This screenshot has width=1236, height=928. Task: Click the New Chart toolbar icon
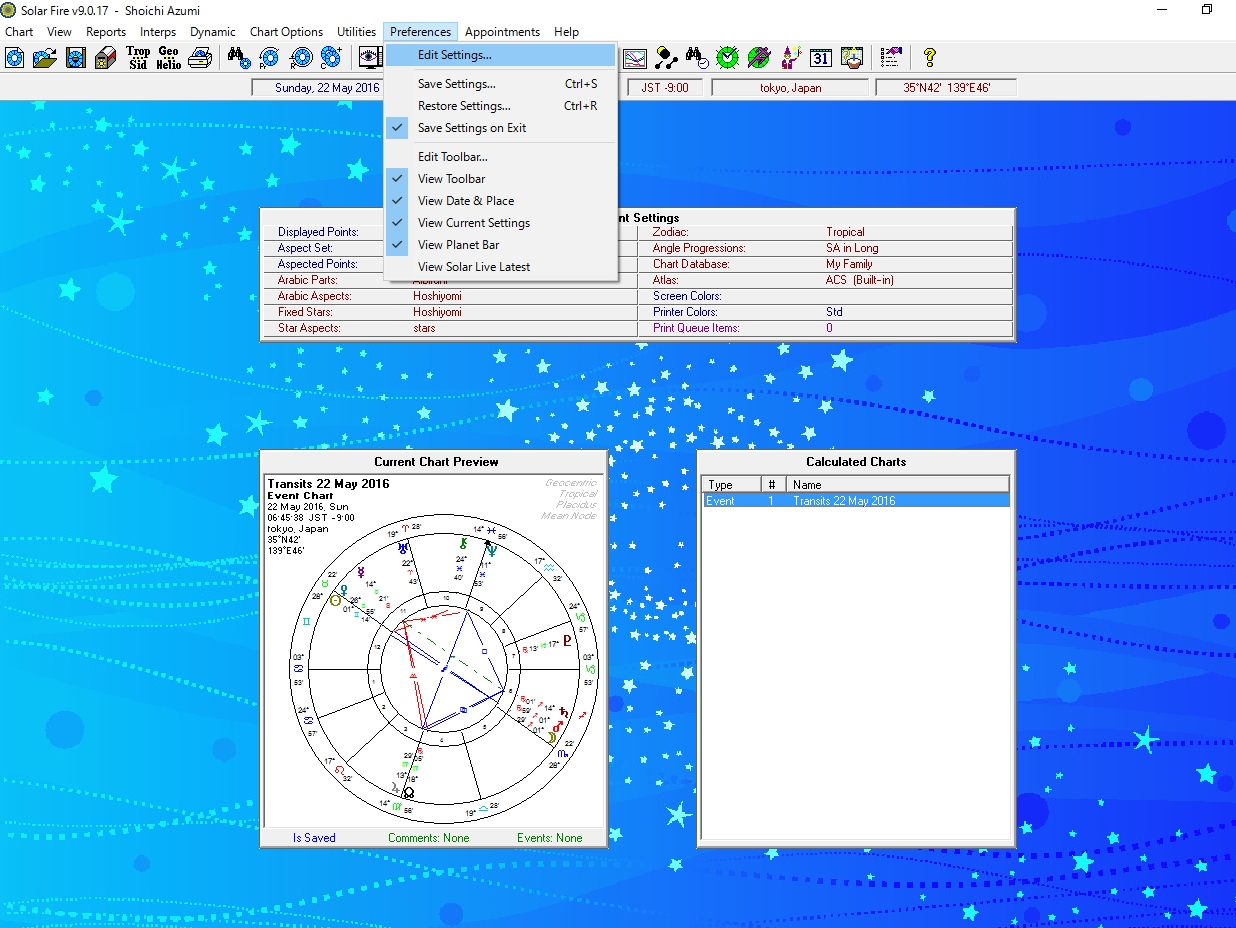(15, 58)
